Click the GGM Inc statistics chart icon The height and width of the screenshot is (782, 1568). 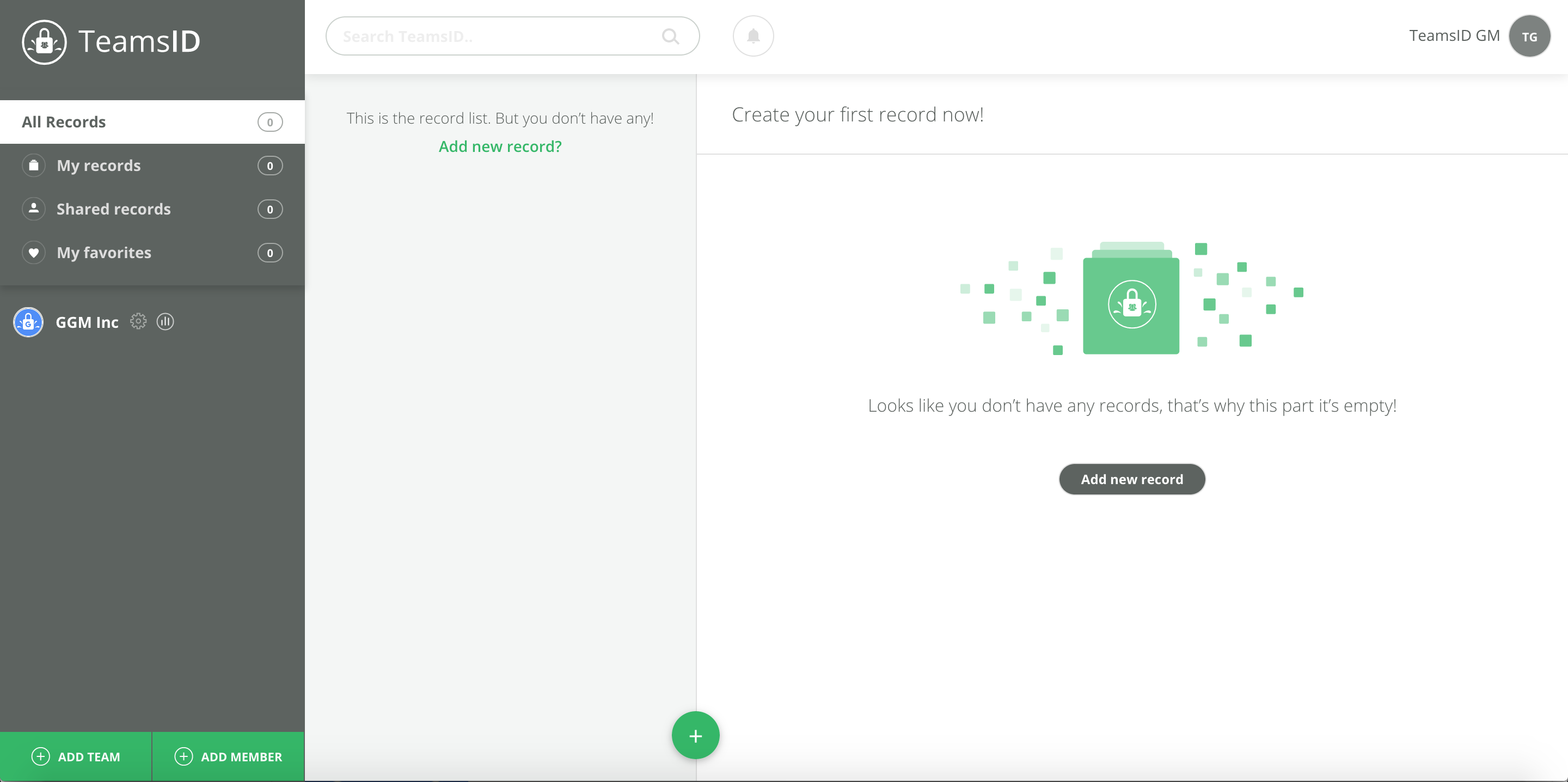[165, 322]
